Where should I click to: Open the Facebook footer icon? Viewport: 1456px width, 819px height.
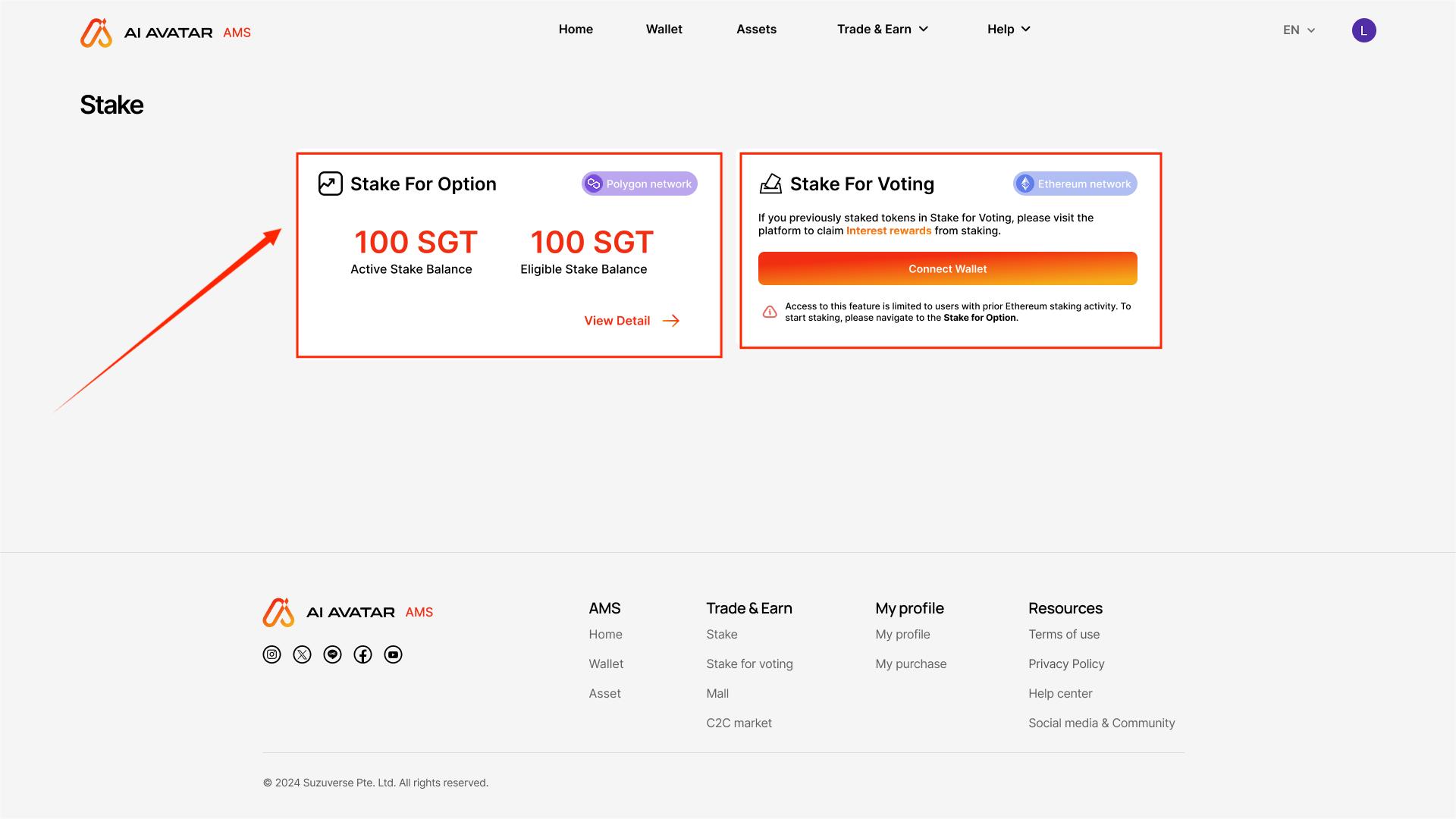(362, 654)
